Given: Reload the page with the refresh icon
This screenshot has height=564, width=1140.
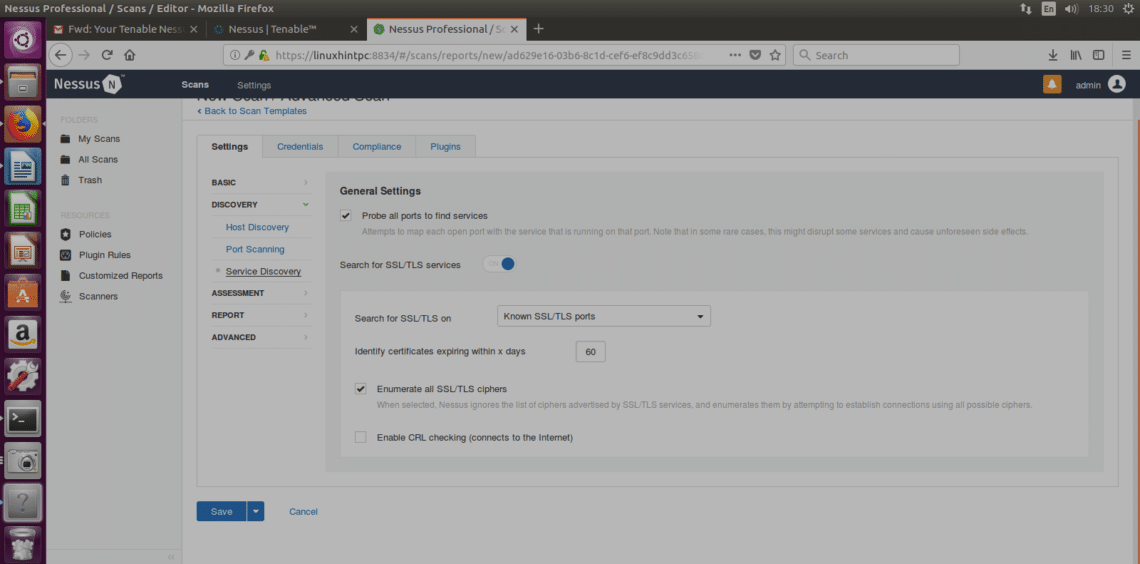Looking at the screenshot, I should 107,55.
